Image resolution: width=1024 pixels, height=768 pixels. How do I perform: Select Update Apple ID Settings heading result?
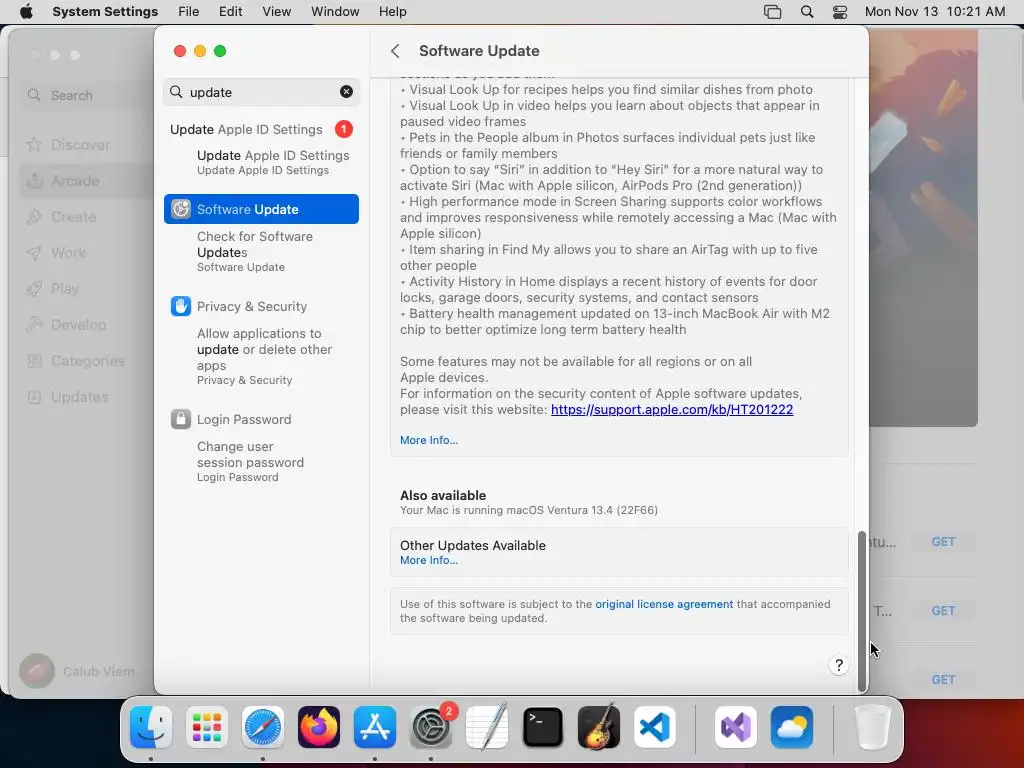[246, 129]
